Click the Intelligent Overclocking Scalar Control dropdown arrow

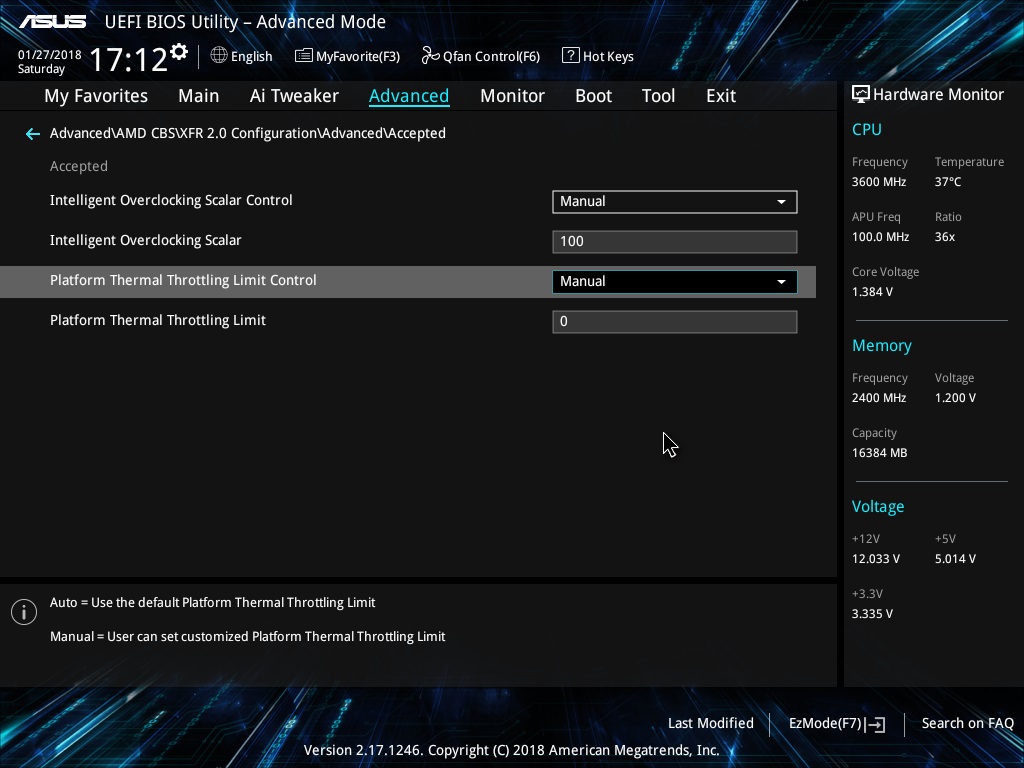pyautogui.click(x=781, y=202)
